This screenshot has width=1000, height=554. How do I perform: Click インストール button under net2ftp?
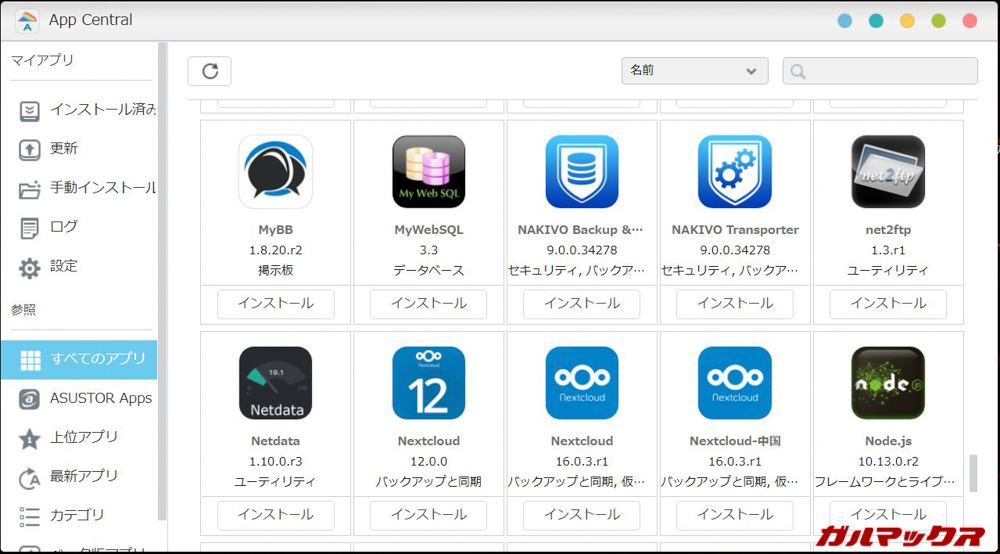pos(887,304)
